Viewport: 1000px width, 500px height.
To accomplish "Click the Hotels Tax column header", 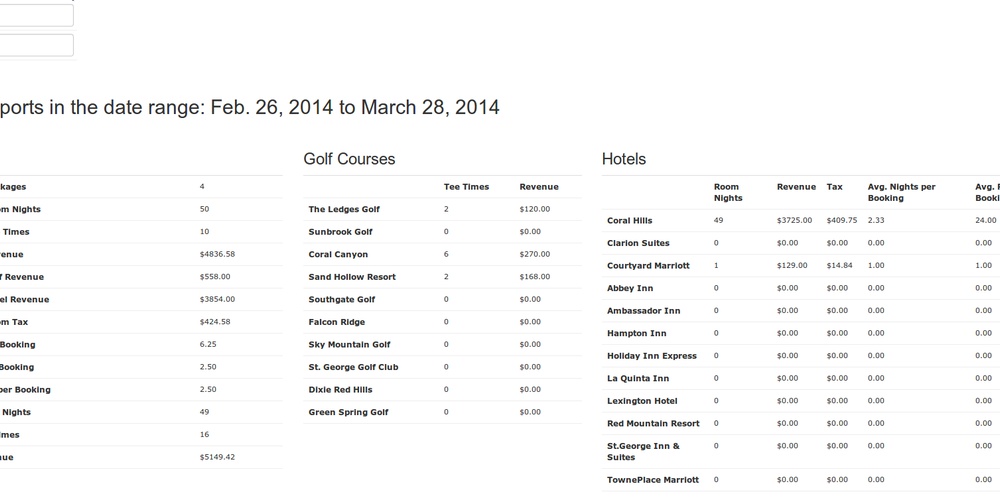I will 834,187.
